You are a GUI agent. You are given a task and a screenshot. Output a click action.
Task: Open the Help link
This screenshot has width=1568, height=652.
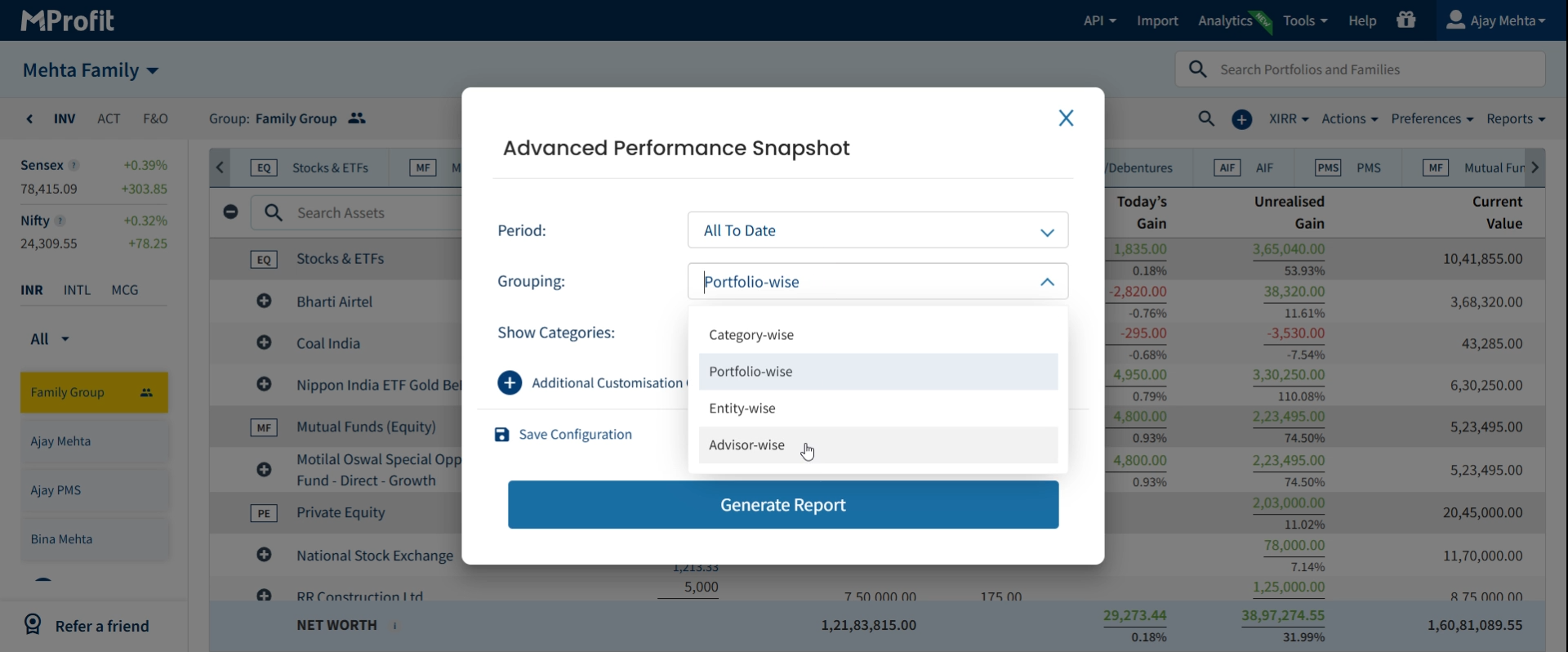coord(1362,20)
